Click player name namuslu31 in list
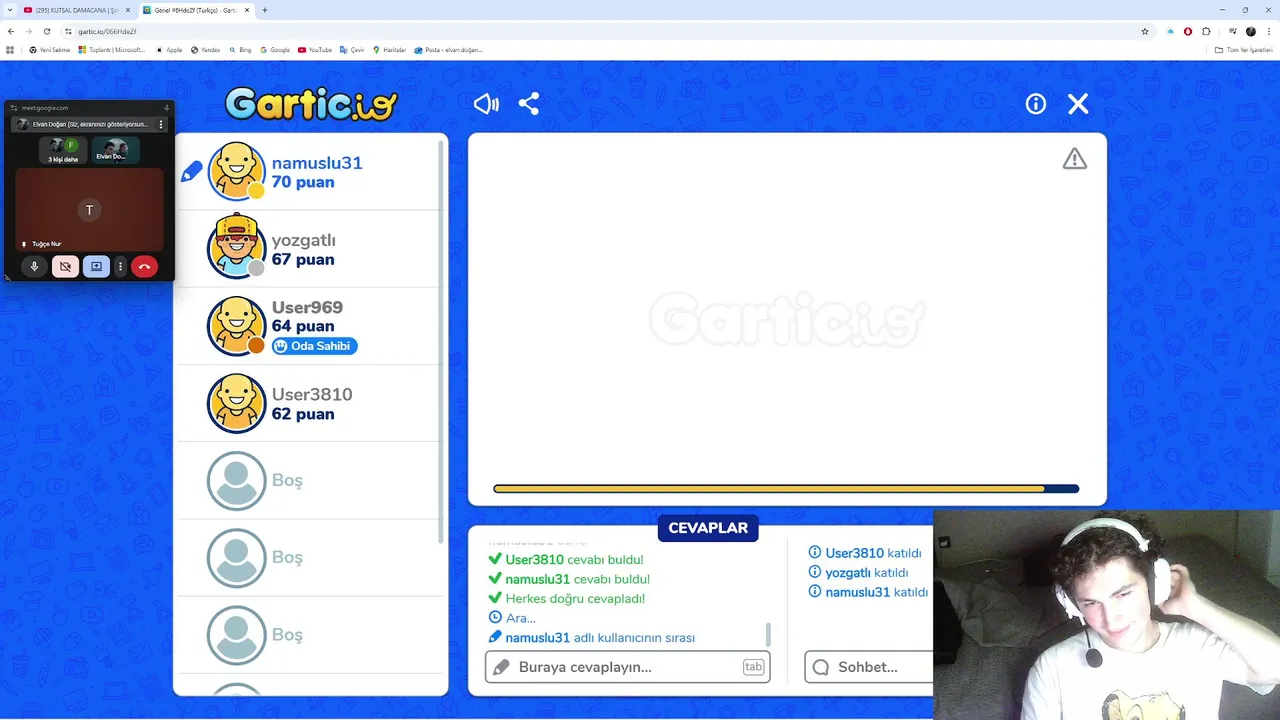The image size is (1280, 720). click(317, 163)
